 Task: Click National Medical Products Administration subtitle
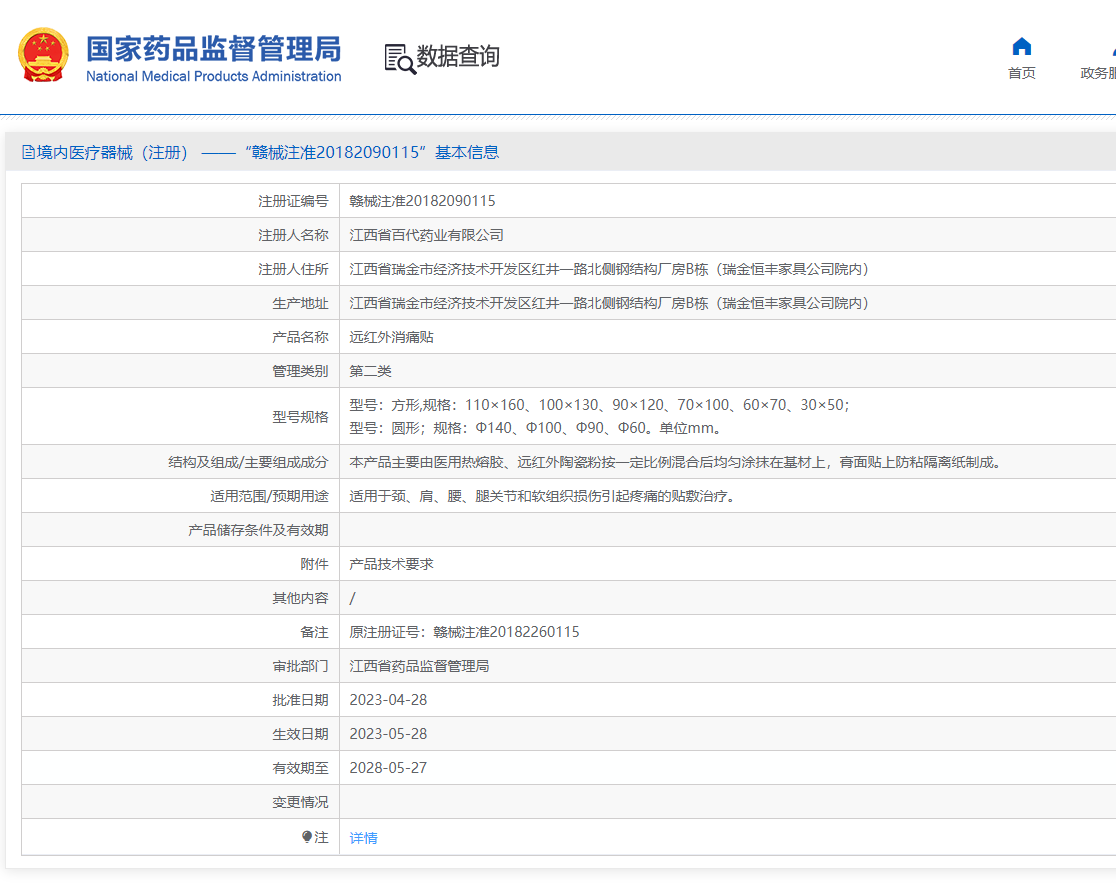tap(214, 76)
